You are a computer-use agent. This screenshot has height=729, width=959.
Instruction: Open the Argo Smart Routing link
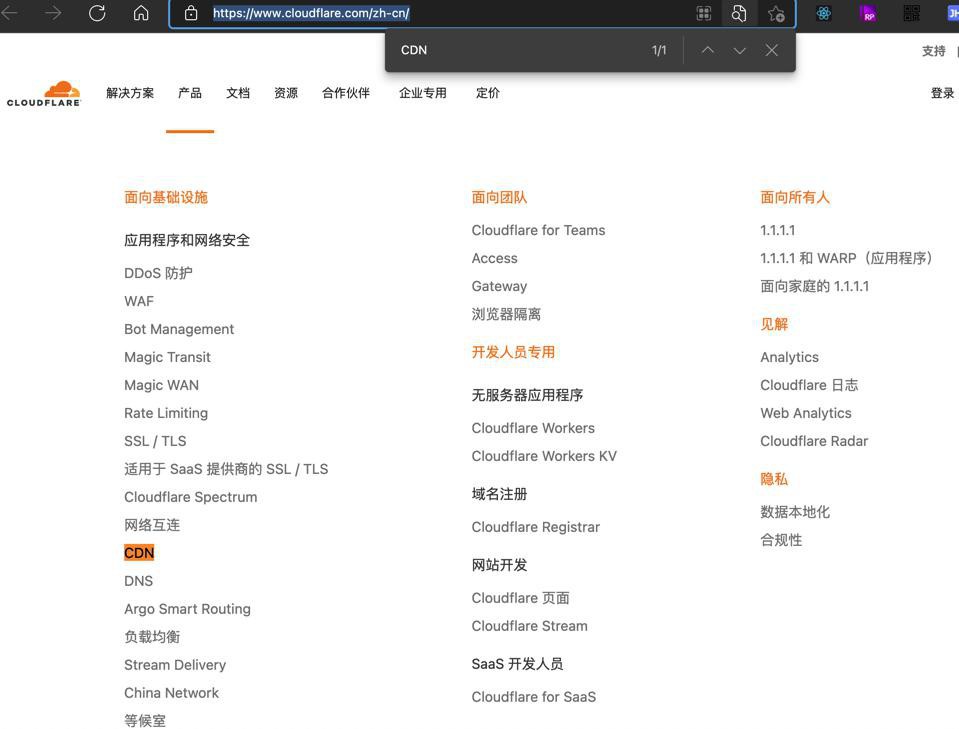(187, 609)
